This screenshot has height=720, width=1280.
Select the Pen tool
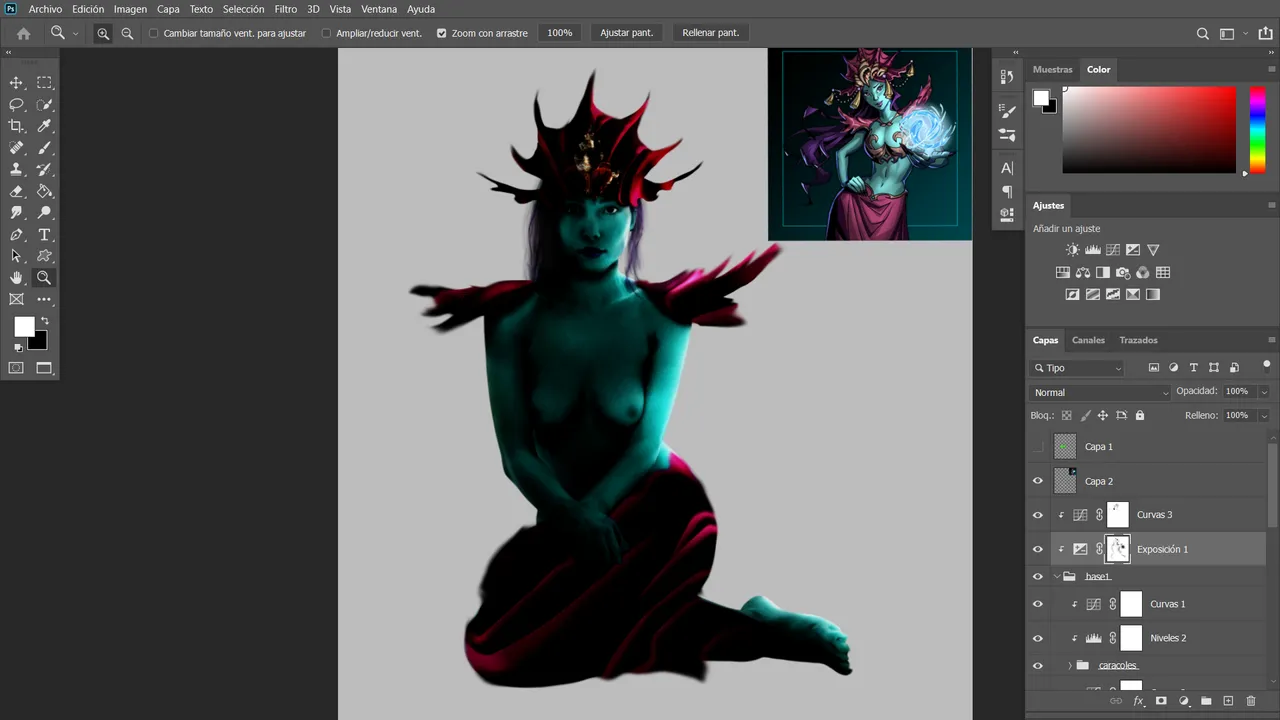[16, 235]
